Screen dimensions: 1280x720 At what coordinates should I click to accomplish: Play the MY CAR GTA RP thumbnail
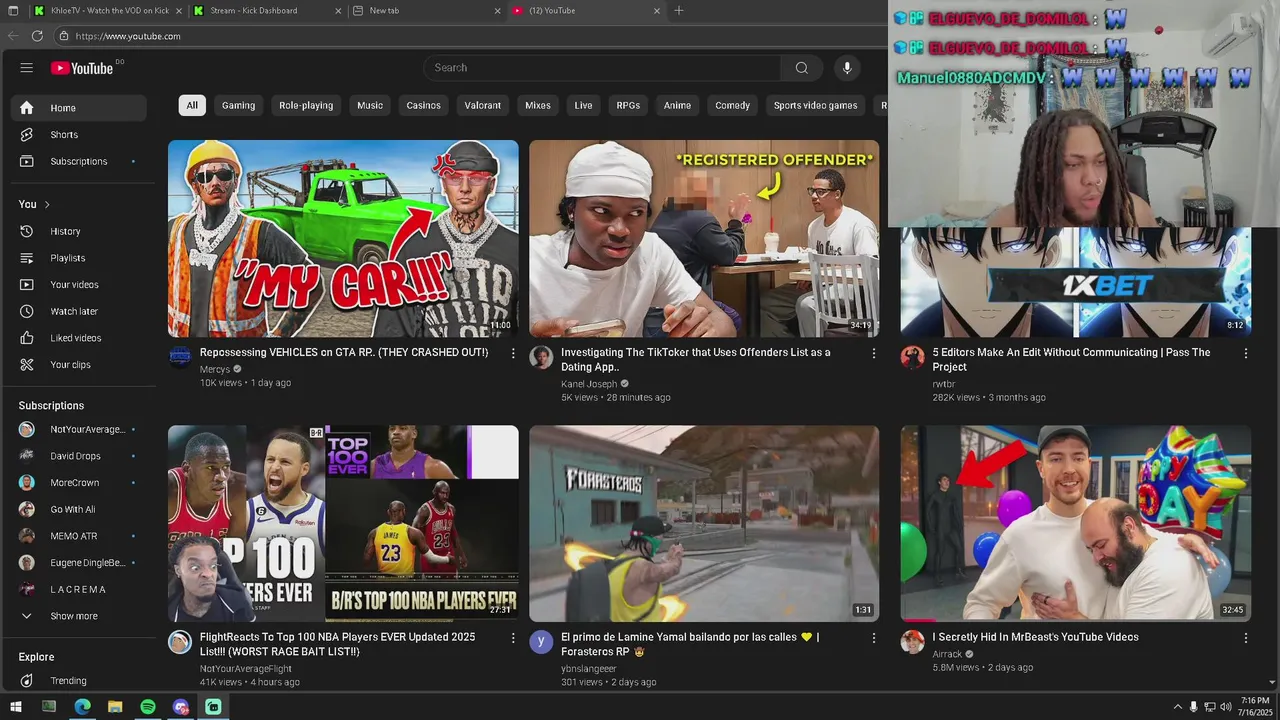pyautogui.click(x=343, y=238)
